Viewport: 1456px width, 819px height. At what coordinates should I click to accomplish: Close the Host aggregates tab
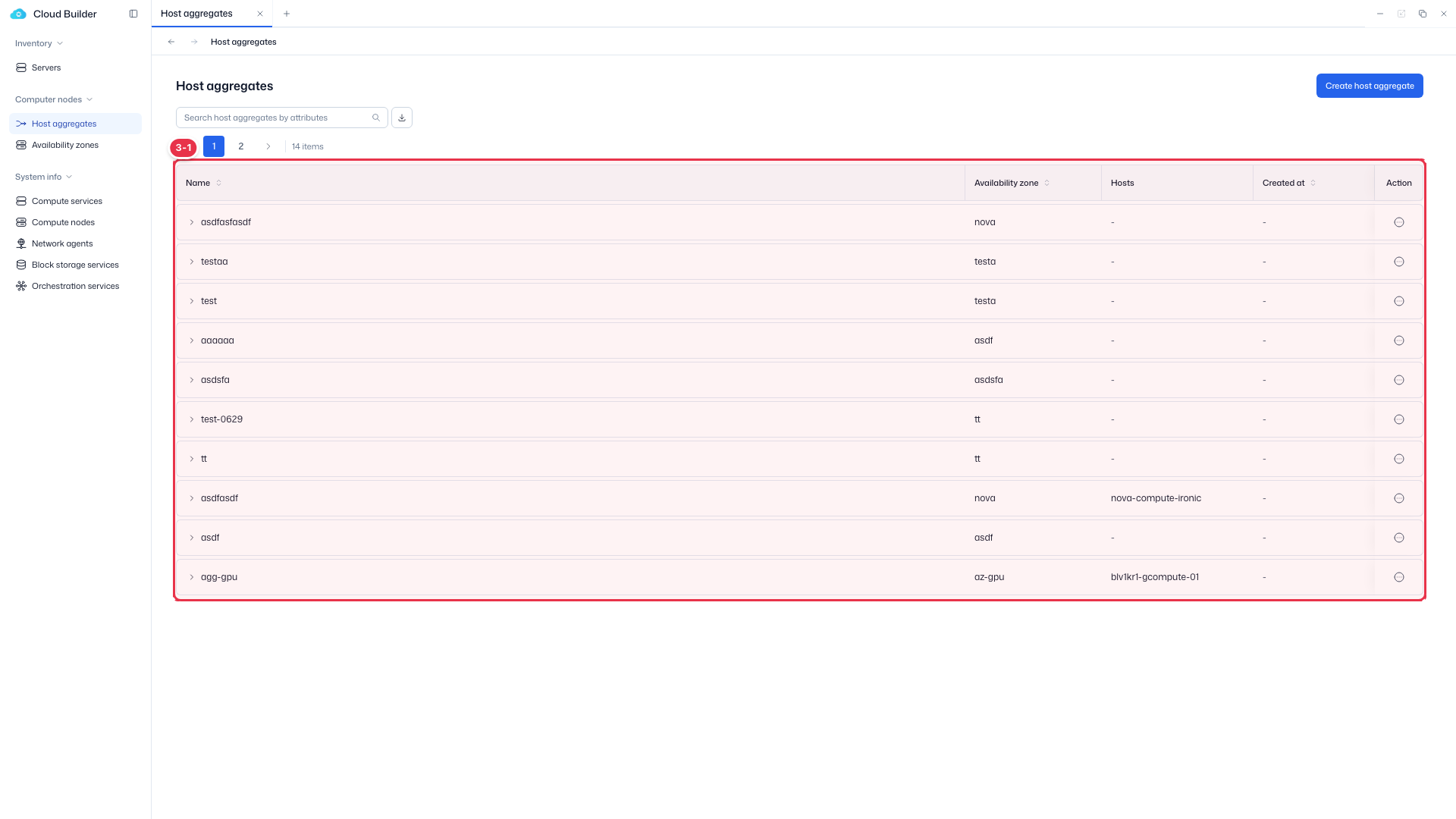[x=260, y=14]
